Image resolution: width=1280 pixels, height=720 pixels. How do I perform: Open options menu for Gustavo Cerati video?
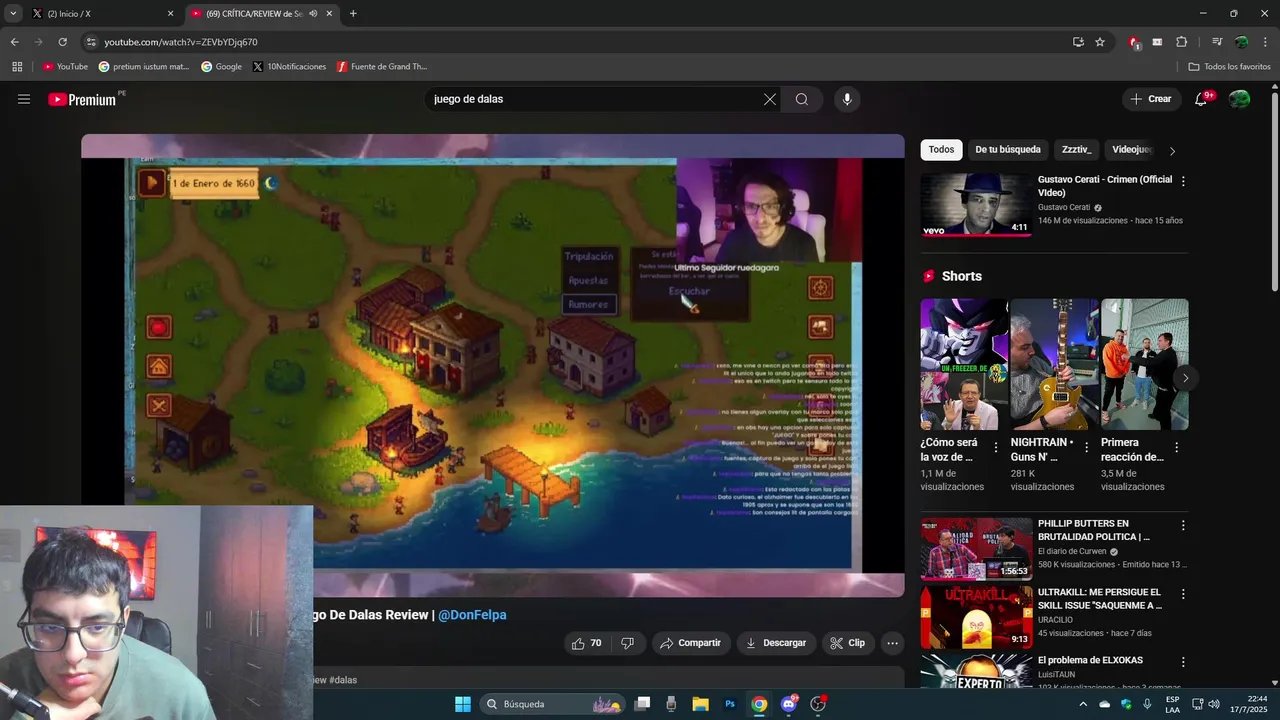(1183, 182)
